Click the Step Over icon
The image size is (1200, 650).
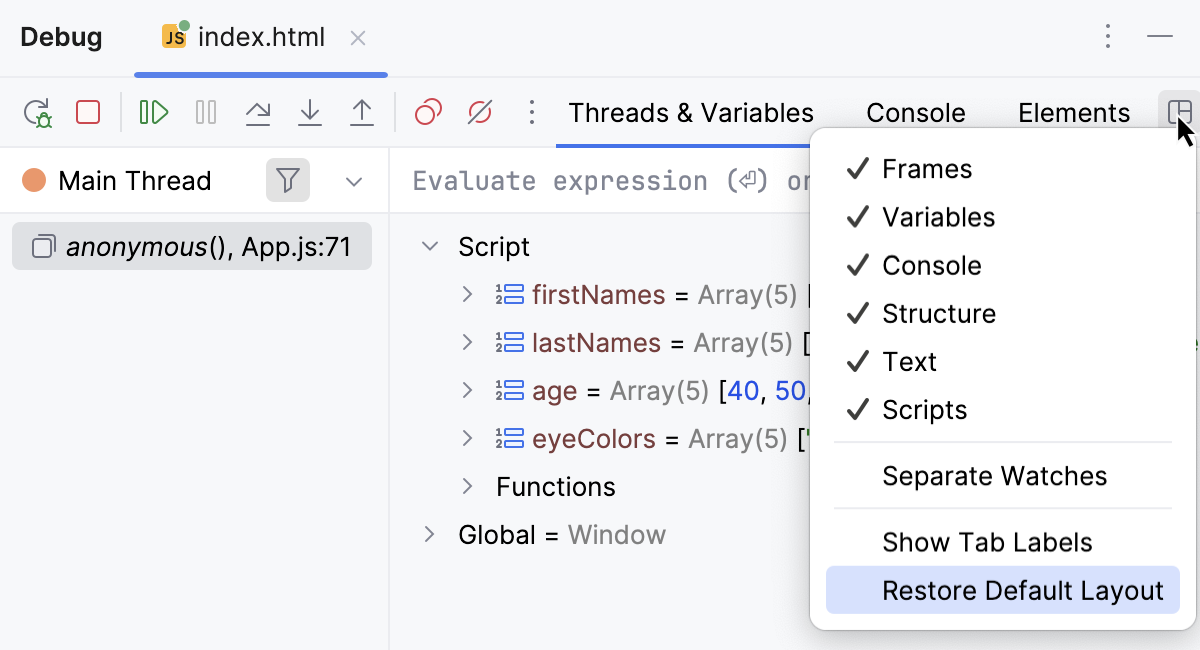click(x=258, y=113)
